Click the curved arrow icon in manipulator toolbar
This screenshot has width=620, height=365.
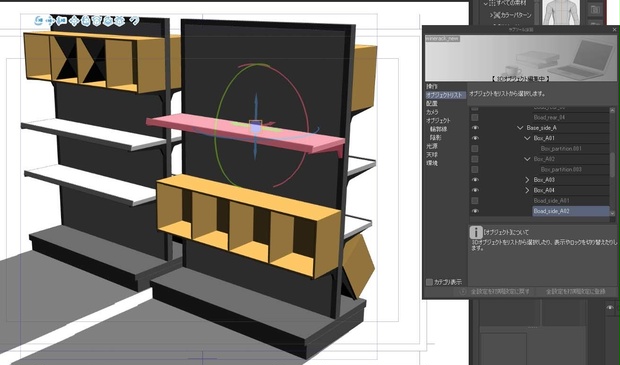pyautogui.click(x=134, y=20)
